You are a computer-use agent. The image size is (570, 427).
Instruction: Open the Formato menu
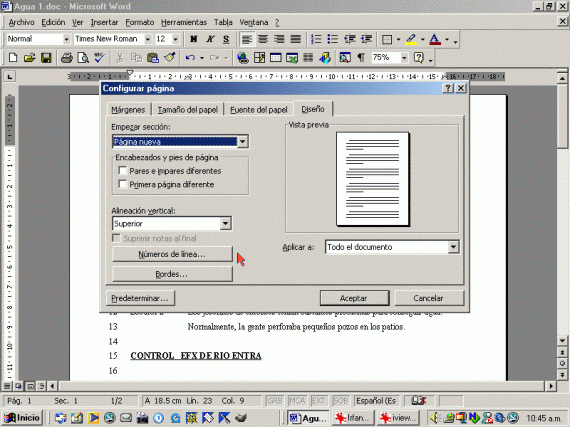point(140,22)
